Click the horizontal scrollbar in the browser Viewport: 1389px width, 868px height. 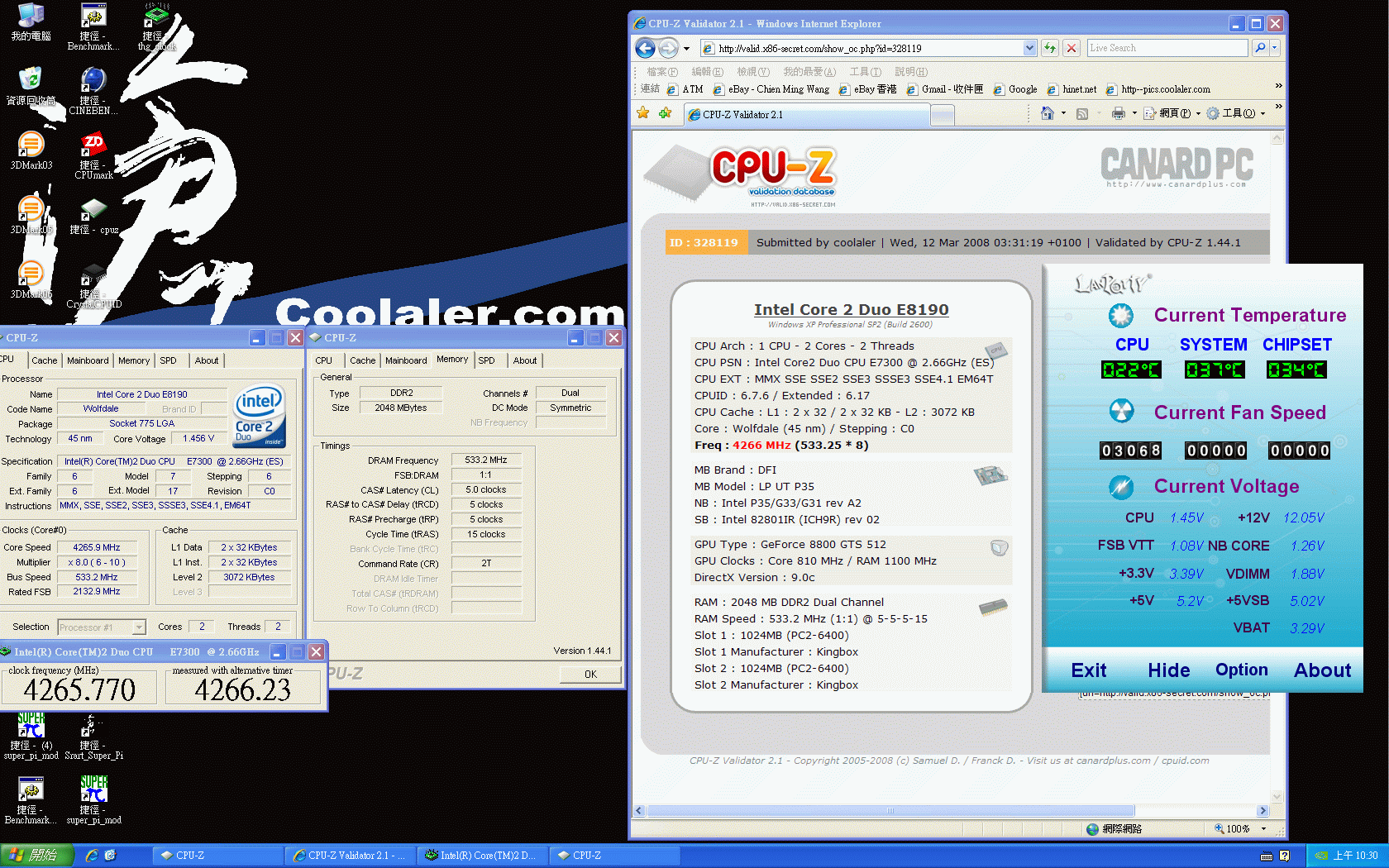point(890,811)
